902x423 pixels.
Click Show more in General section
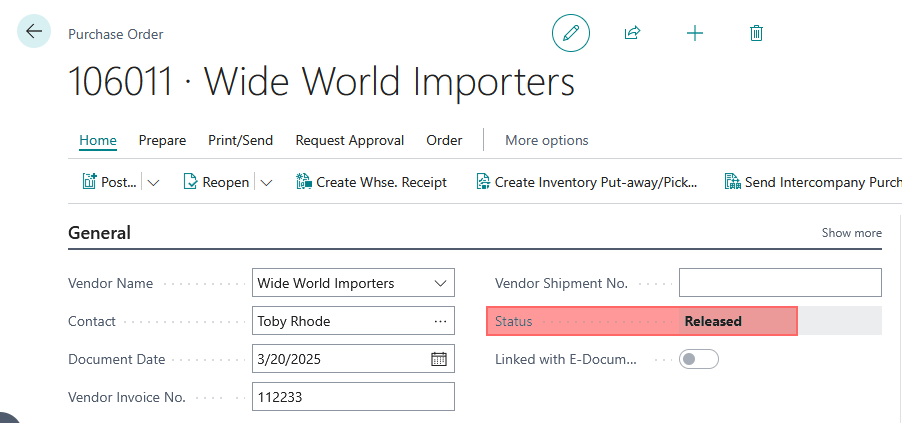coord(851,233)
